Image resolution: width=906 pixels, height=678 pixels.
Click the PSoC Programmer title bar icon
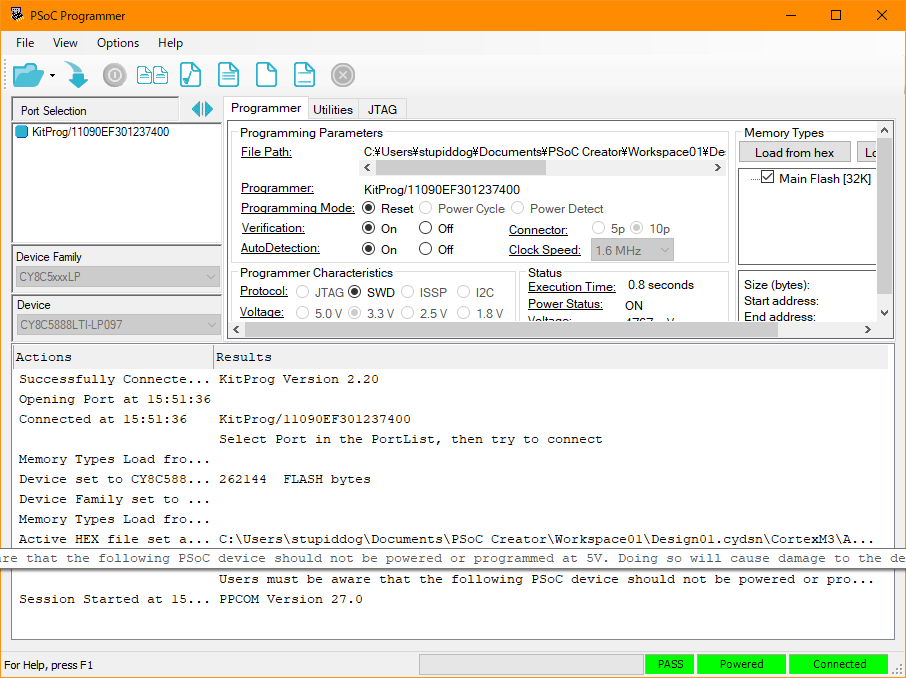pos(17,15)
